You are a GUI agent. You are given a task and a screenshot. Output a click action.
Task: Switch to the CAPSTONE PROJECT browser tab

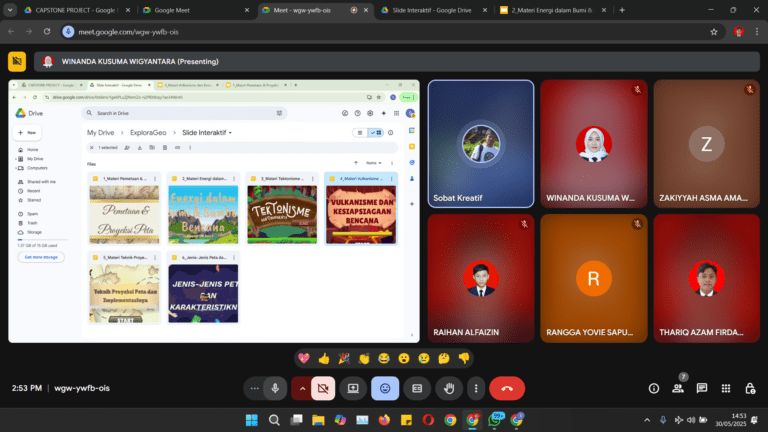pyautogui.click(x=70, y=10)
